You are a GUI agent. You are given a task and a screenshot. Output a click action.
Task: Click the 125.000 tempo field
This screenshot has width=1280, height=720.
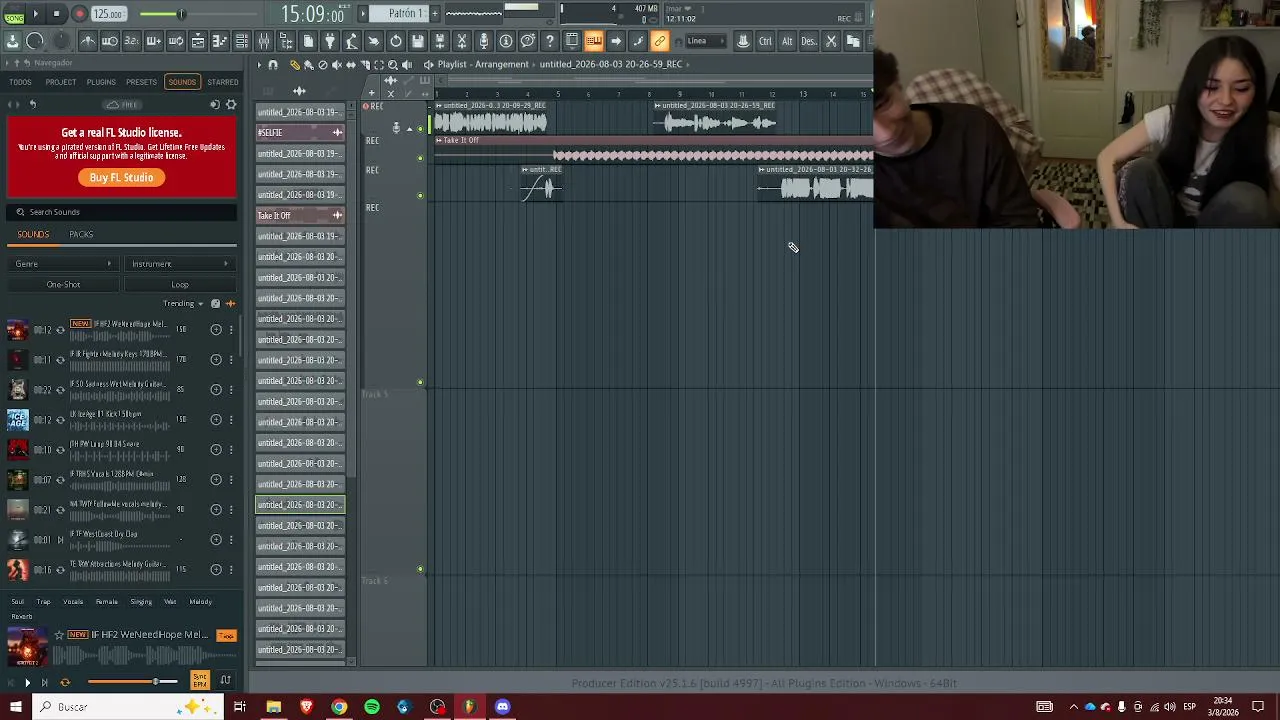pos(108,14)
